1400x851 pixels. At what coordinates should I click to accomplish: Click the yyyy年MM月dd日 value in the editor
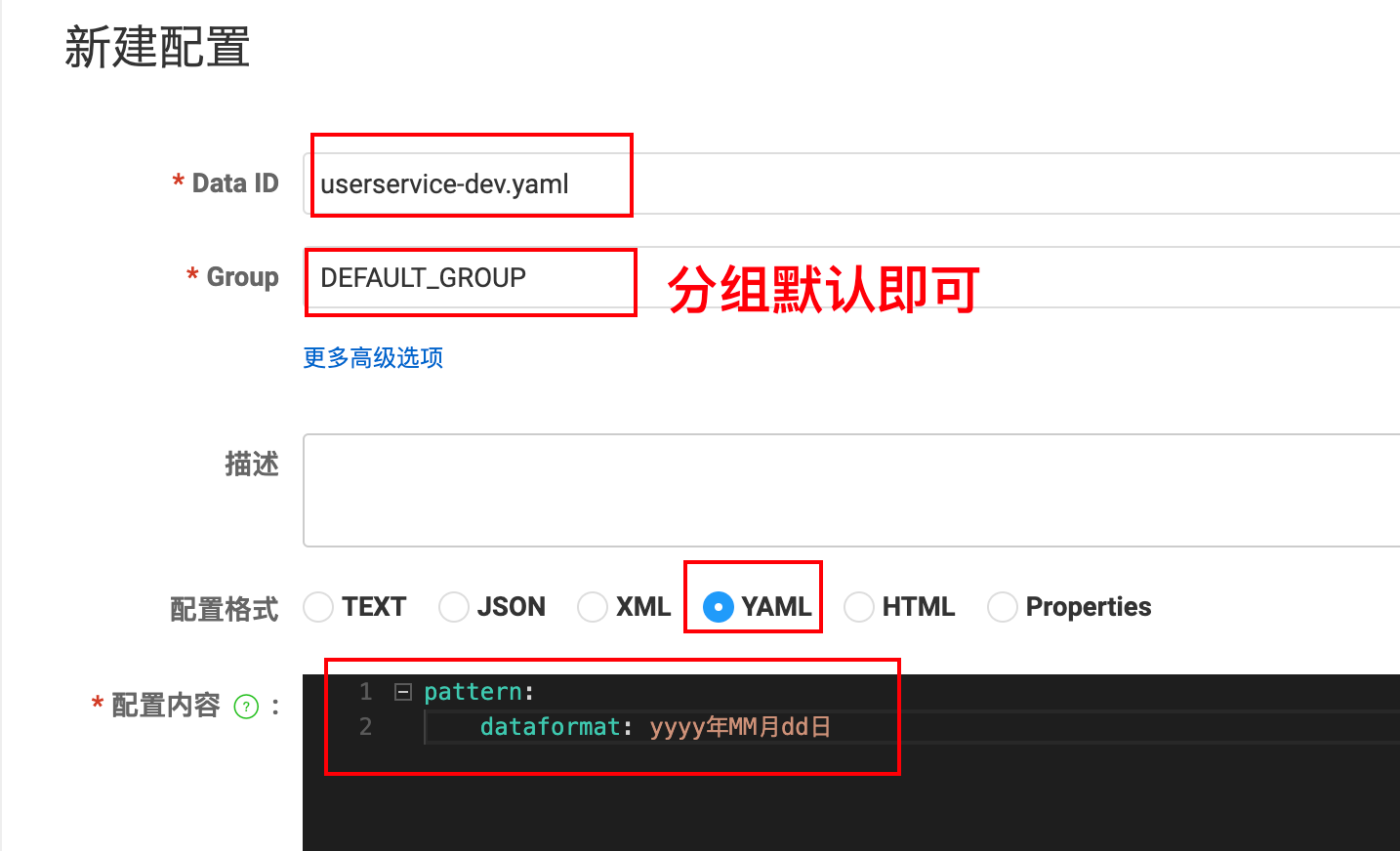[740, 727]
